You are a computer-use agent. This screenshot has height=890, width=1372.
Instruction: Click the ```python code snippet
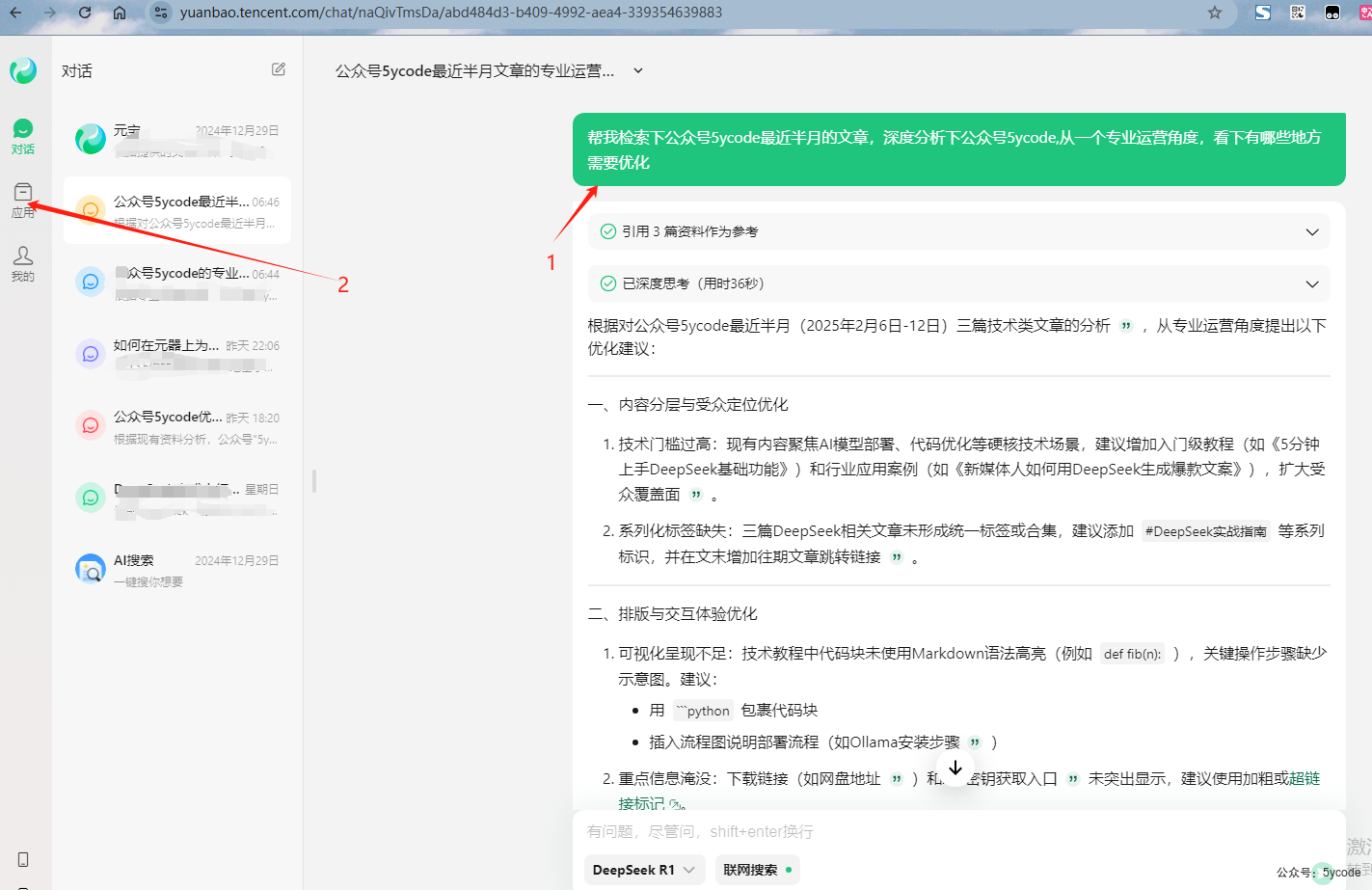(703, 711)
